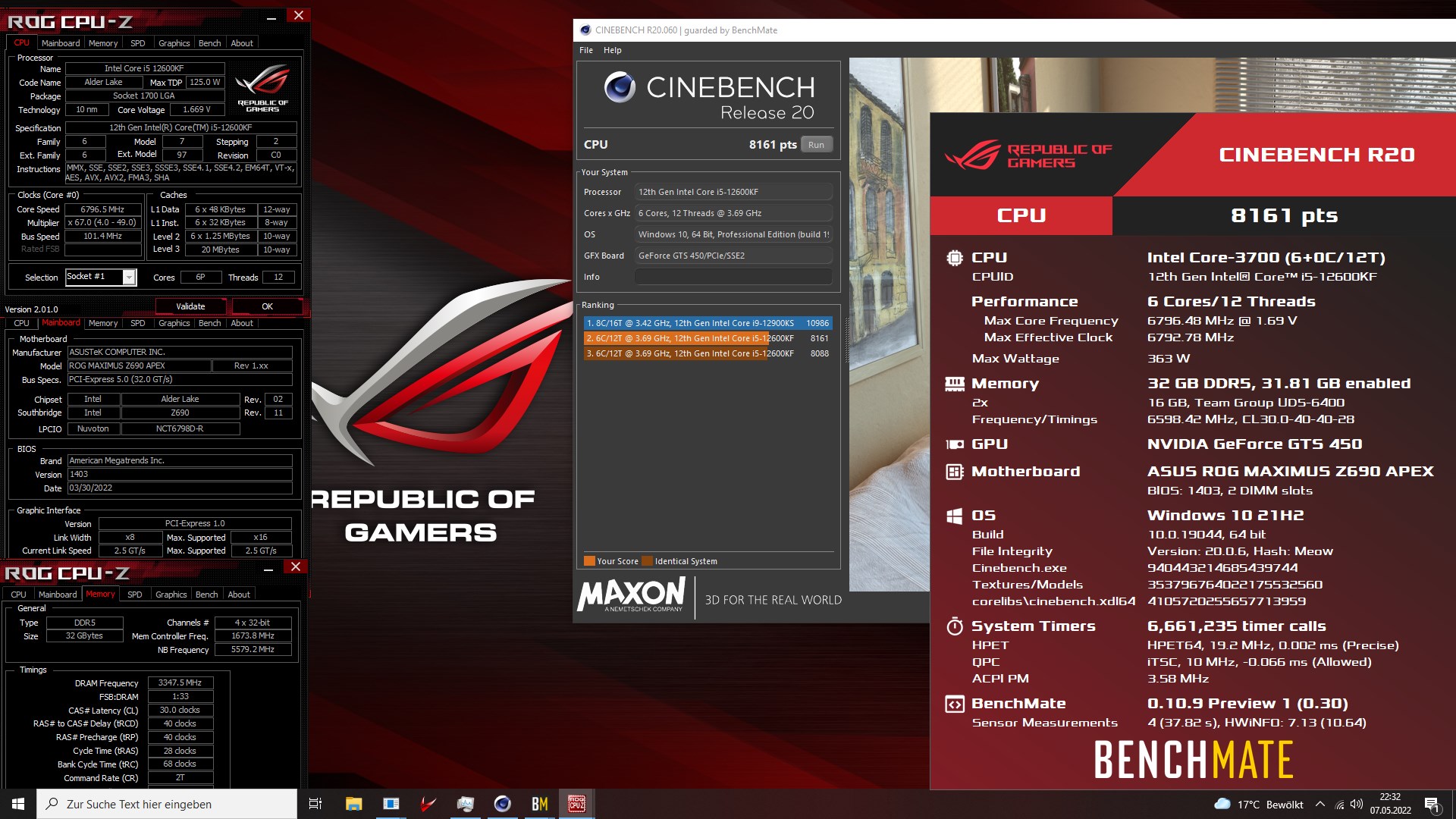Open the BenchMate taskbar icon

[540, 804]
